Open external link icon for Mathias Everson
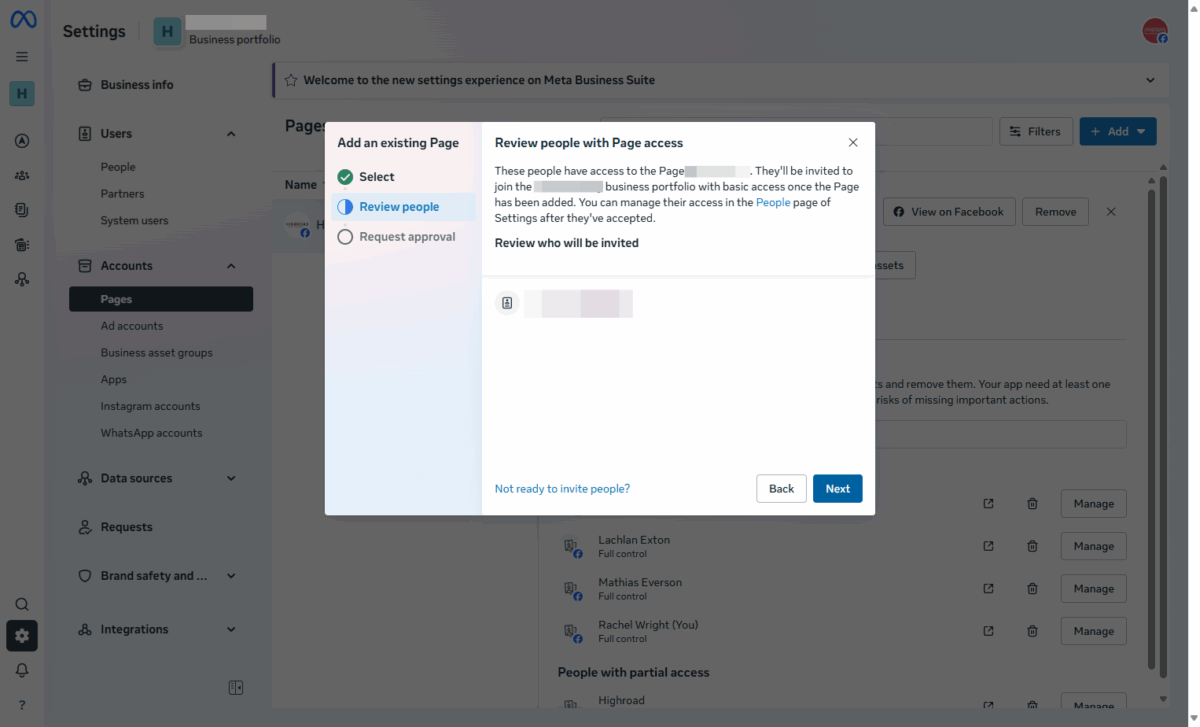The width and height of the screenshot is (1200, 727). click(988, 589)
